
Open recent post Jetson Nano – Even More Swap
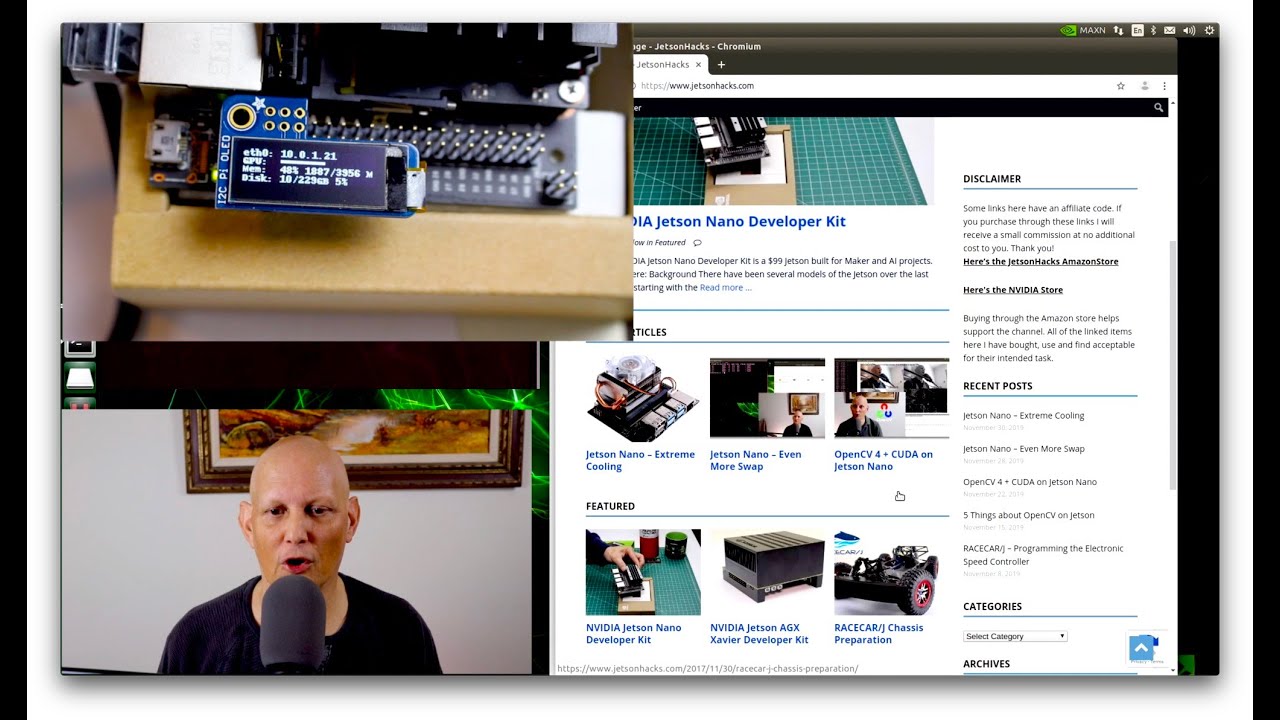tap(1023, 448)
